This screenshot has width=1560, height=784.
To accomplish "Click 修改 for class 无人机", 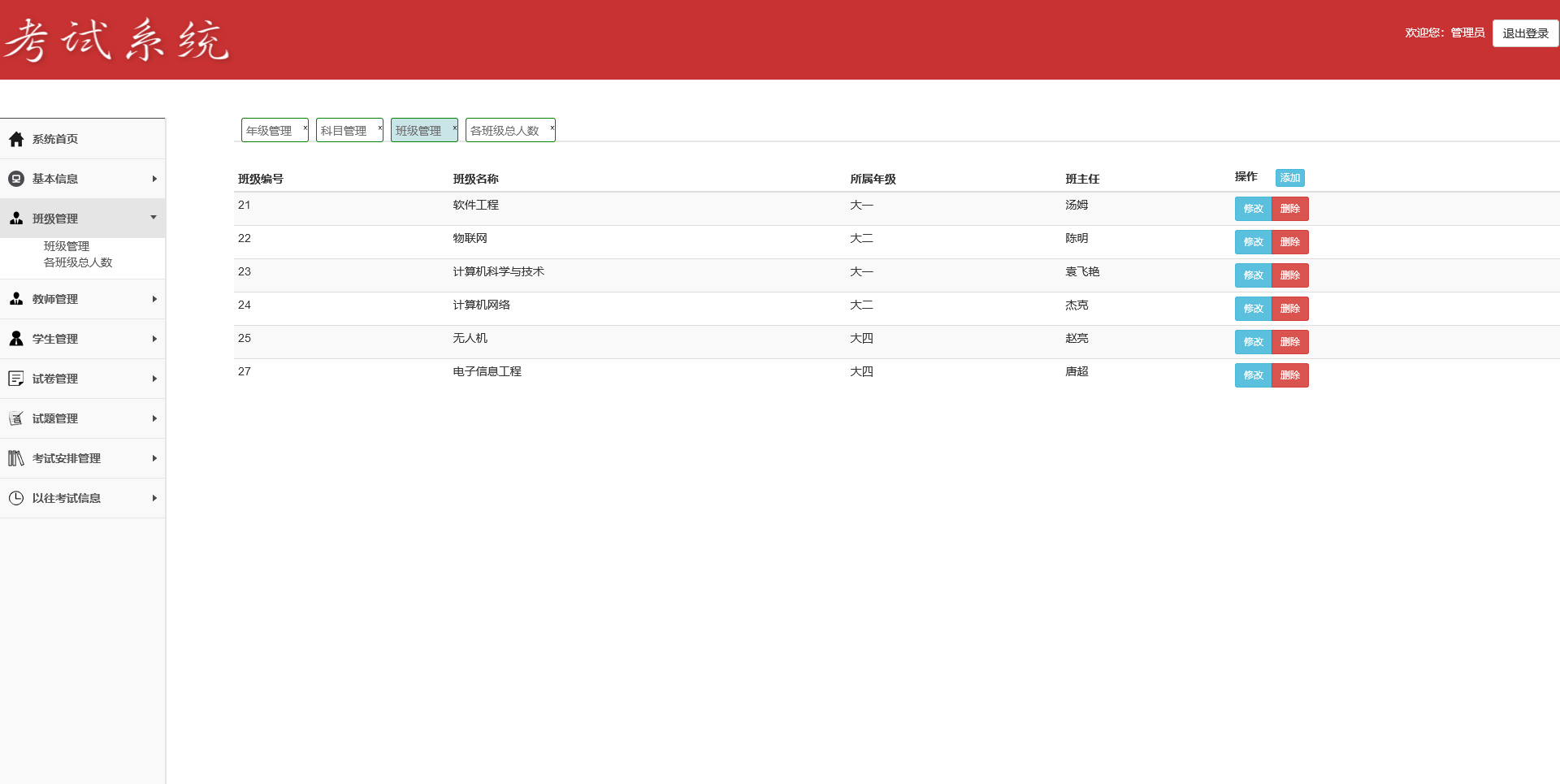I will 1253,342.
